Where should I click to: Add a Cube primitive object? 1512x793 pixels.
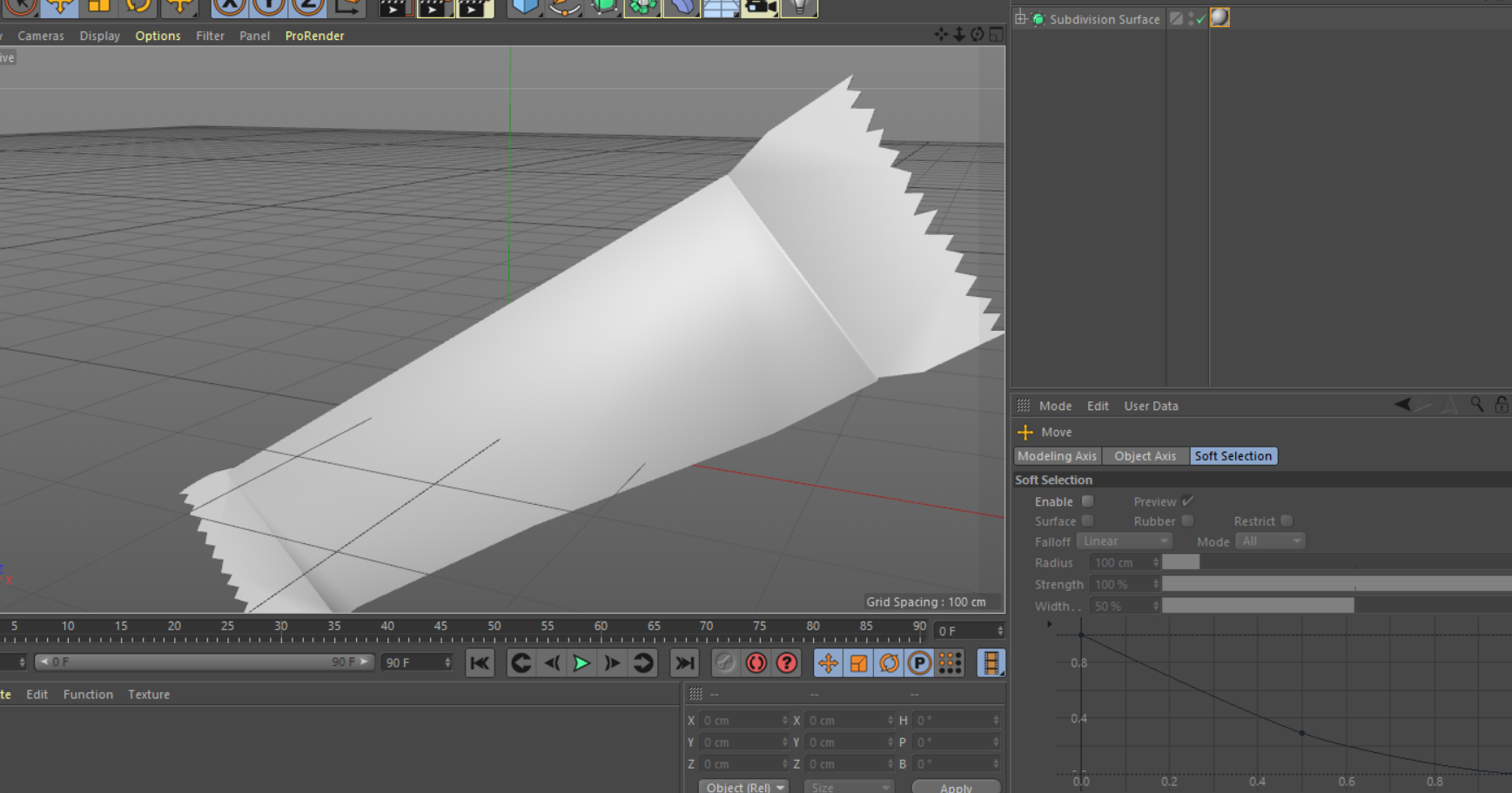524,7
